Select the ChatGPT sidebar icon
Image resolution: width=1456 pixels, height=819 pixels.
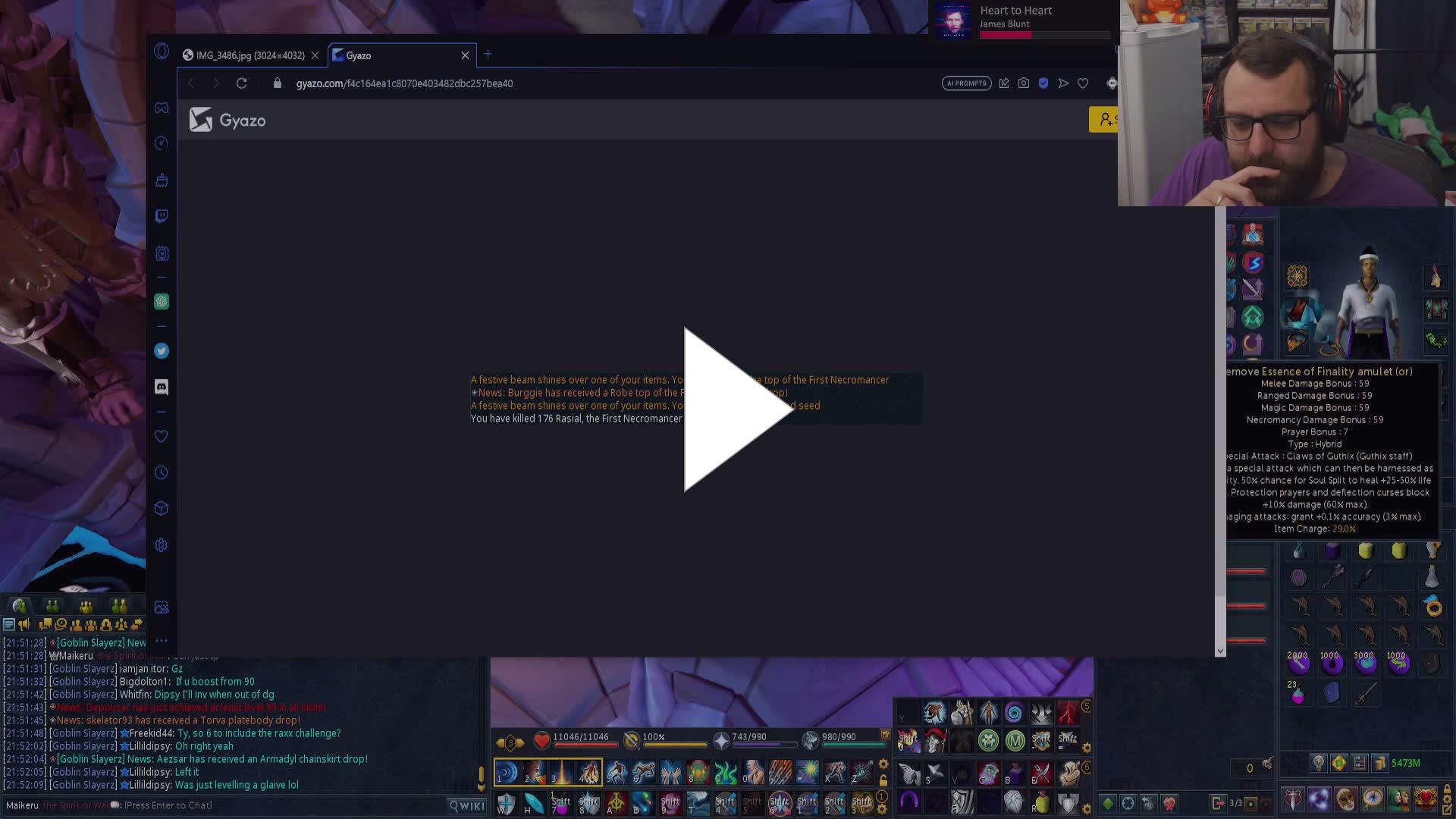click(161, 301)
